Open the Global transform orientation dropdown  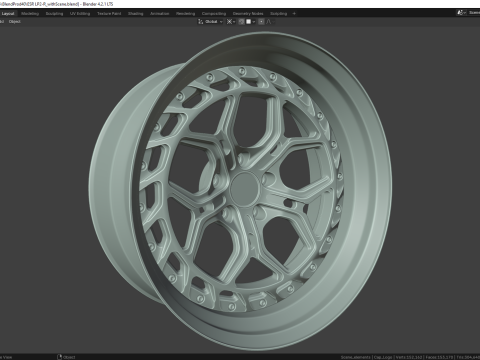click(x=213, y=22)
